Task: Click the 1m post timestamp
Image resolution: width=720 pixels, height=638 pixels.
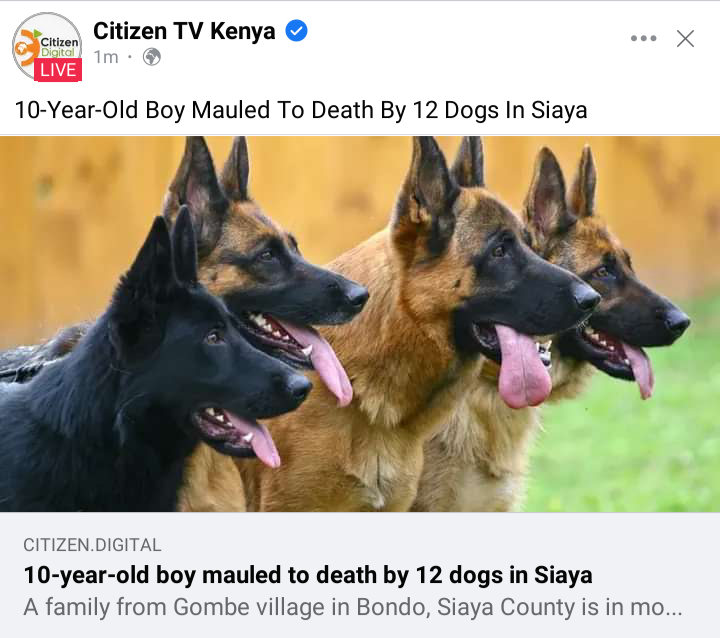Action: (x=106, y=57)
